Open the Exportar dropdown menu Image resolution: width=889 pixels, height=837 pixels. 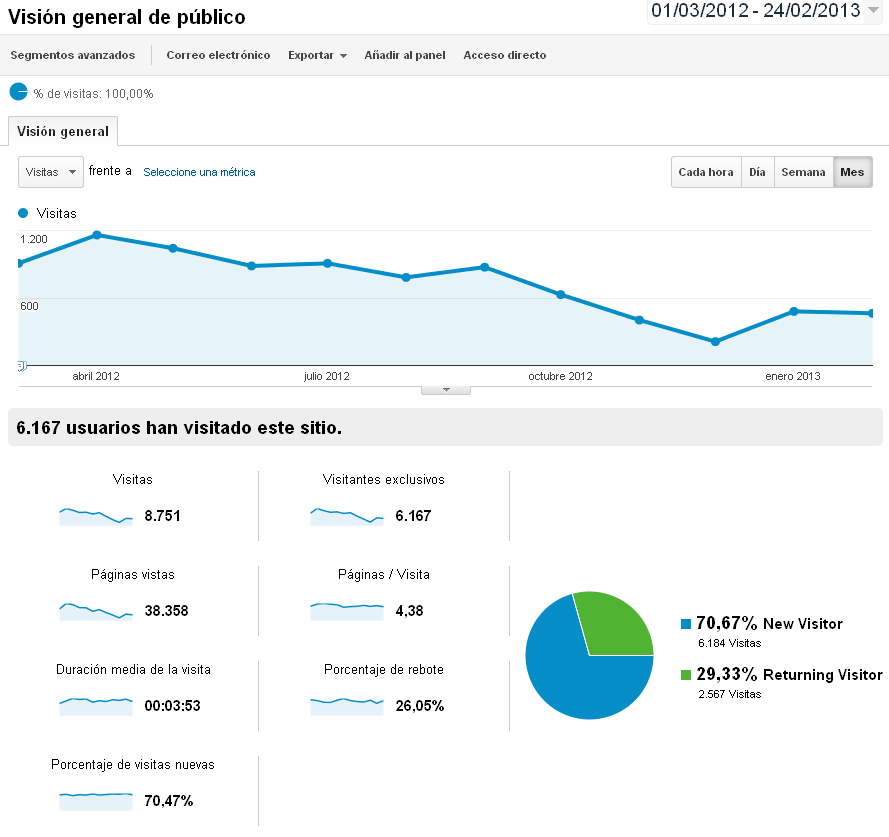pos(317,55)
